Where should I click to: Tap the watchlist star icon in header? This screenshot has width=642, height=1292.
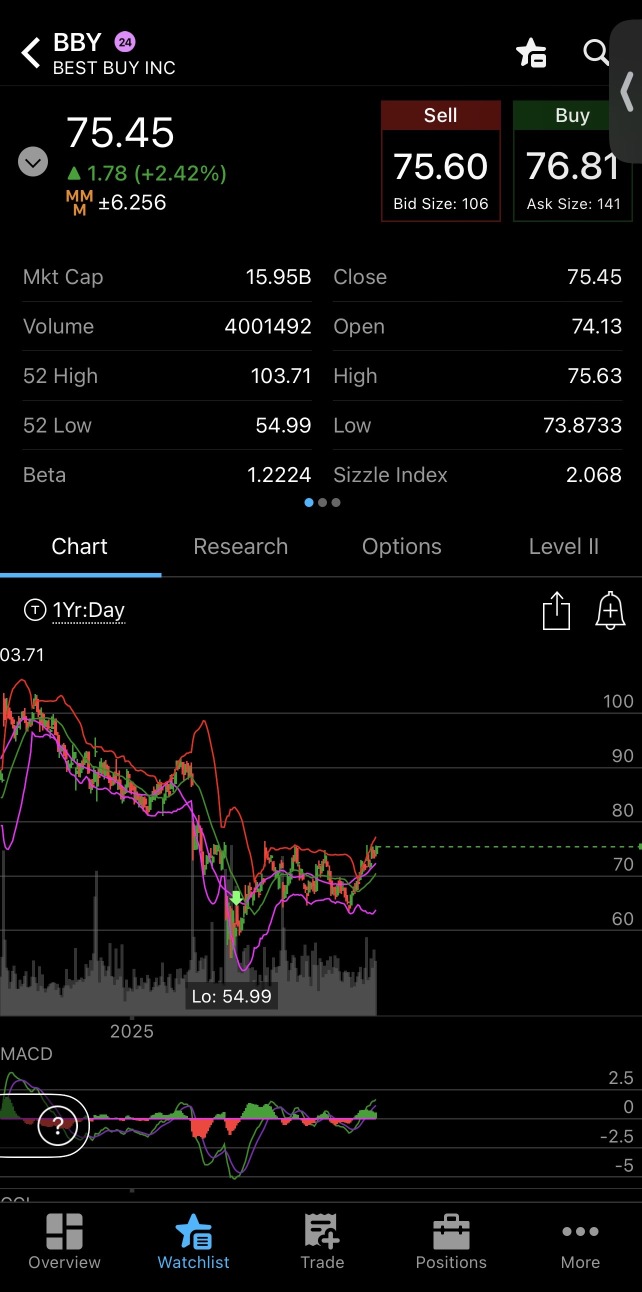531,53
